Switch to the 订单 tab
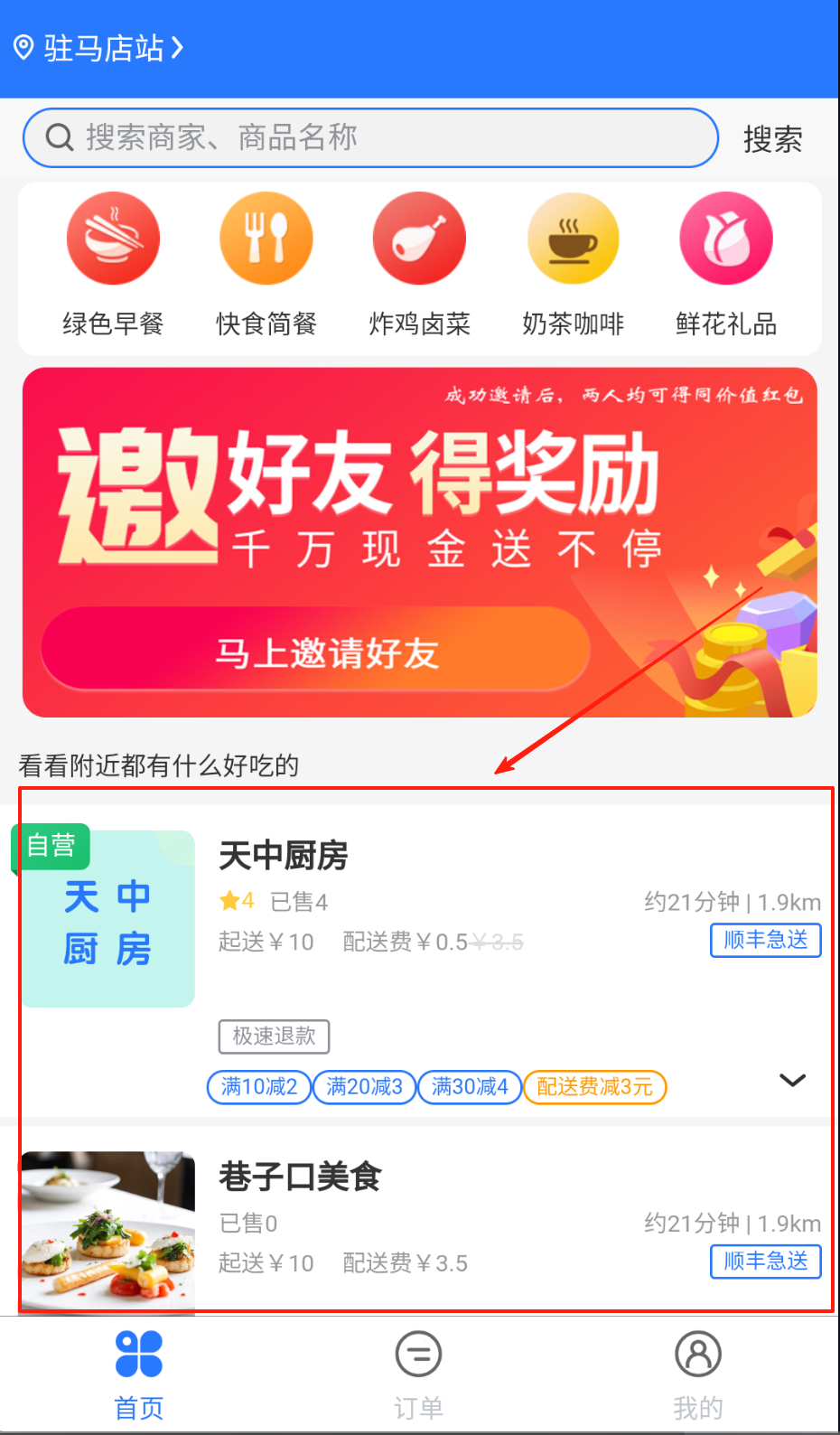The width and height of the screenshot is (840, 1435). [x=418, y=1375]
